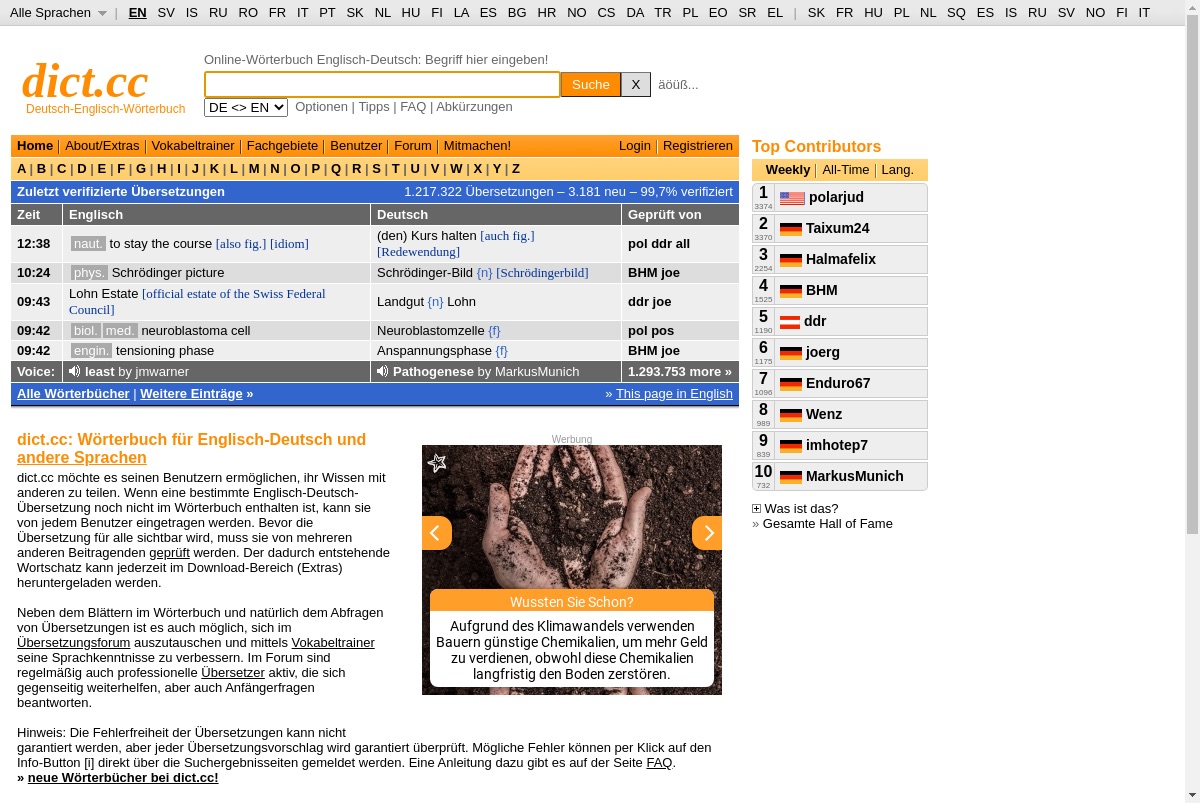Select SV language after EN in top bar
The image size is (1200, 803).
(x=166, y=13)
